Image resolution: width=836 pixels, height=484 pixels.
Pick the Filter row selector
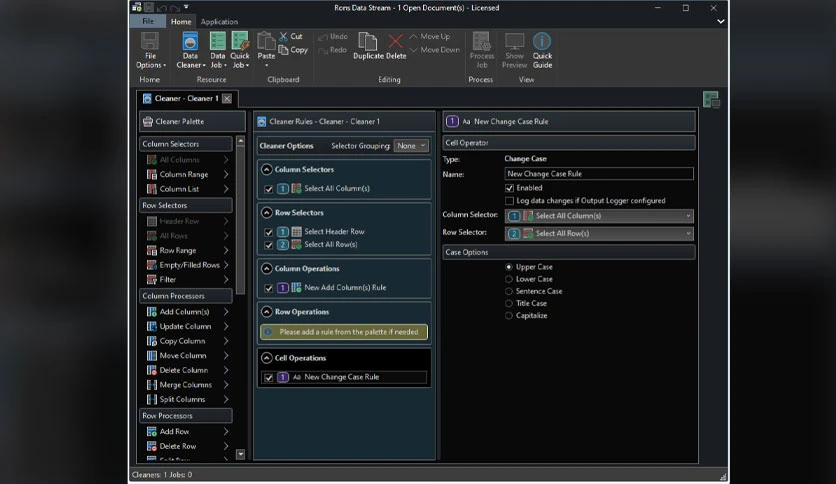pyautogui.click(x=186, y=279)
